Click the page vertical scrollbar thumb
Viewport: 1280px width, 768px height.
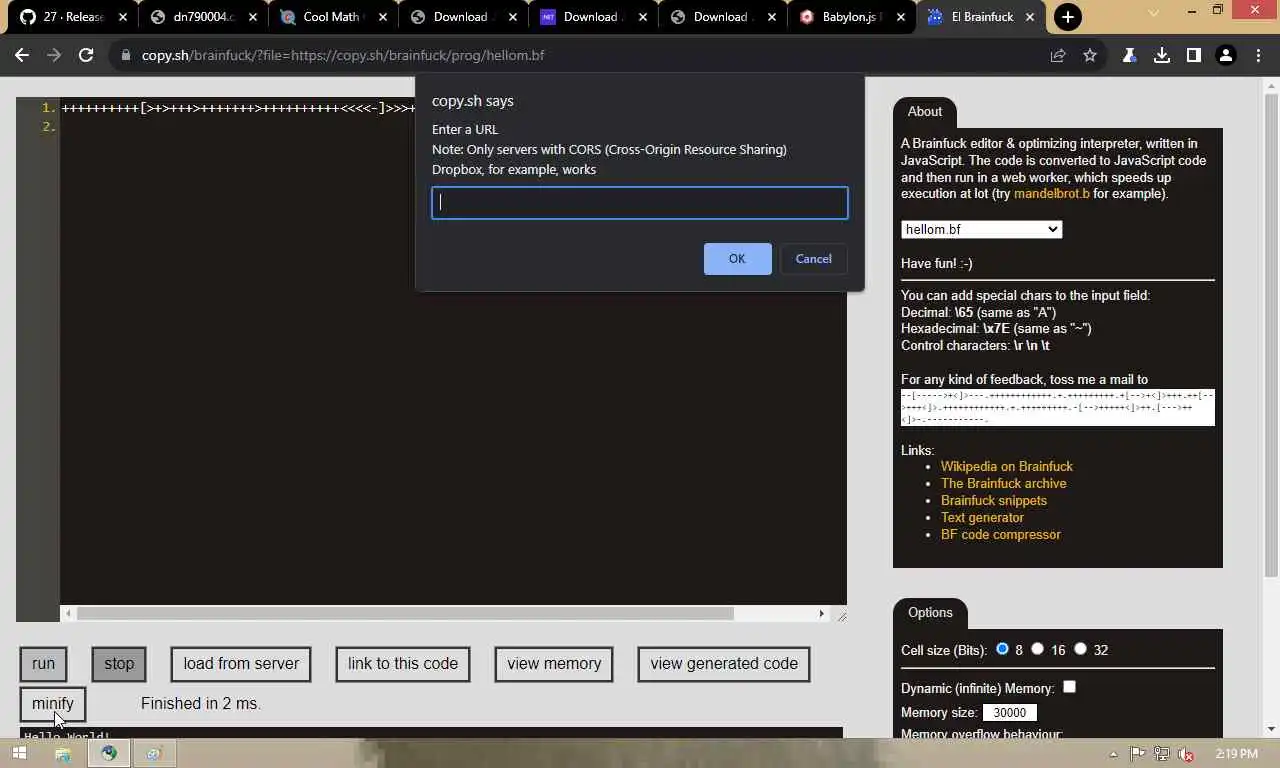(1271, 335)
